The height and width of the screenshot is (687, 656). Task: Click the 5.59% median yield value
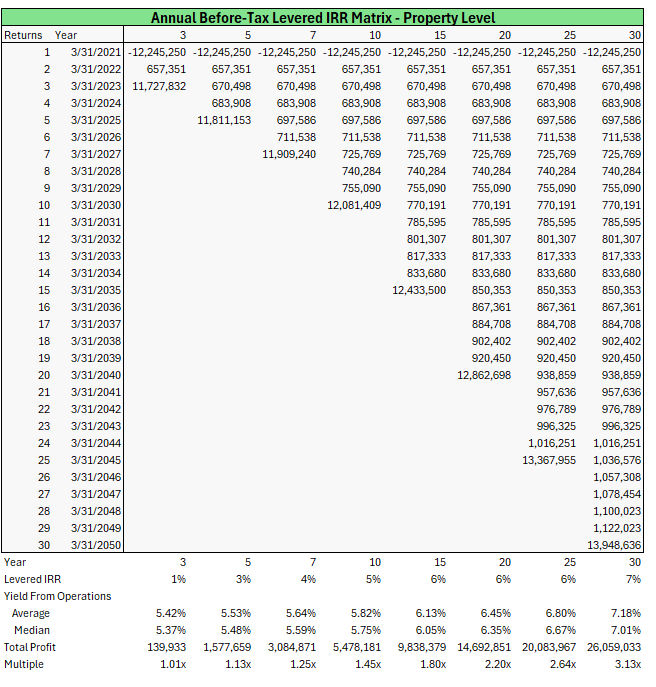pyautogui.click(x=301, y=630)
